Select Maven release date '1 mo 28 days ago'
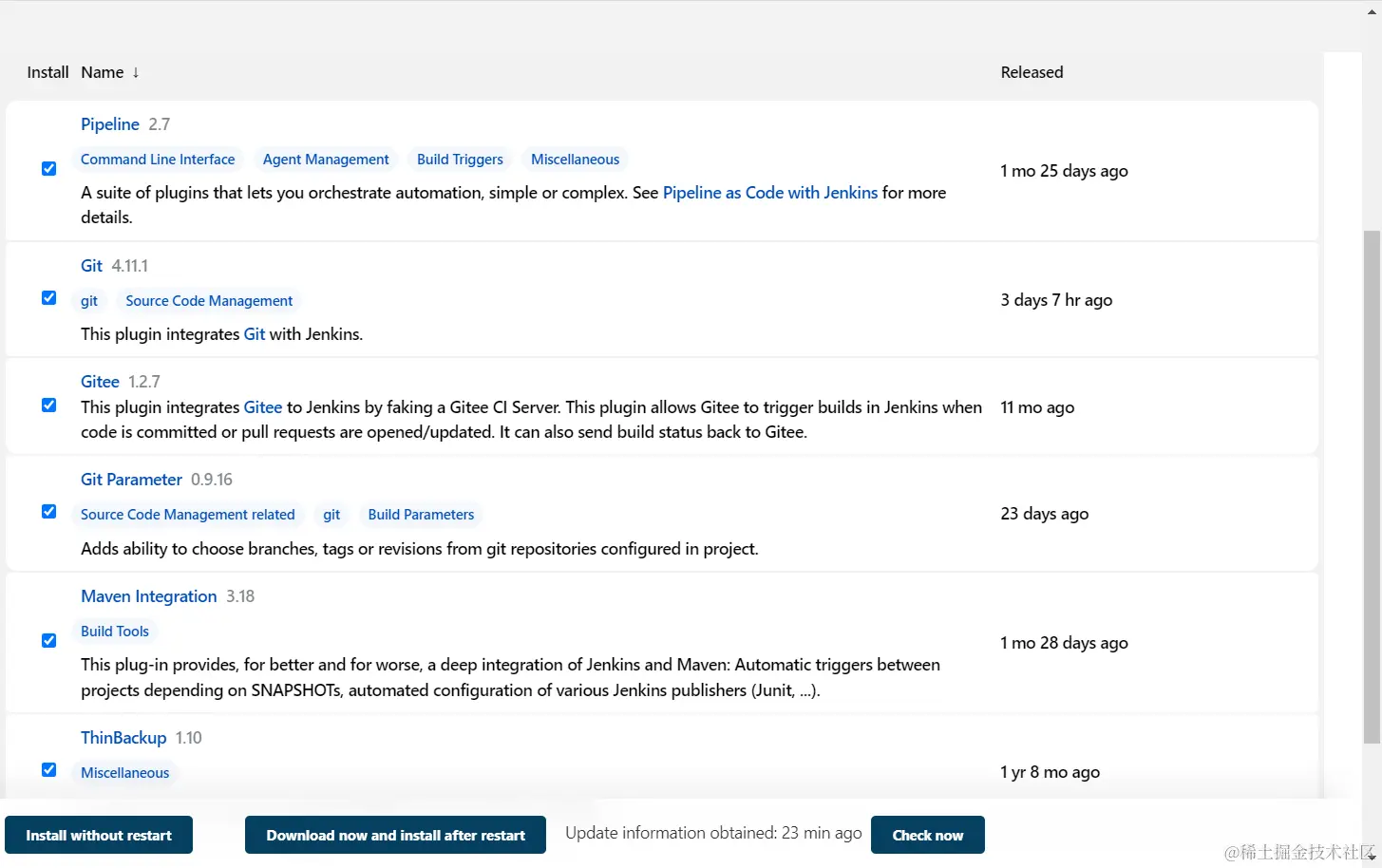1382x868 pixels. coord(1064,643)
